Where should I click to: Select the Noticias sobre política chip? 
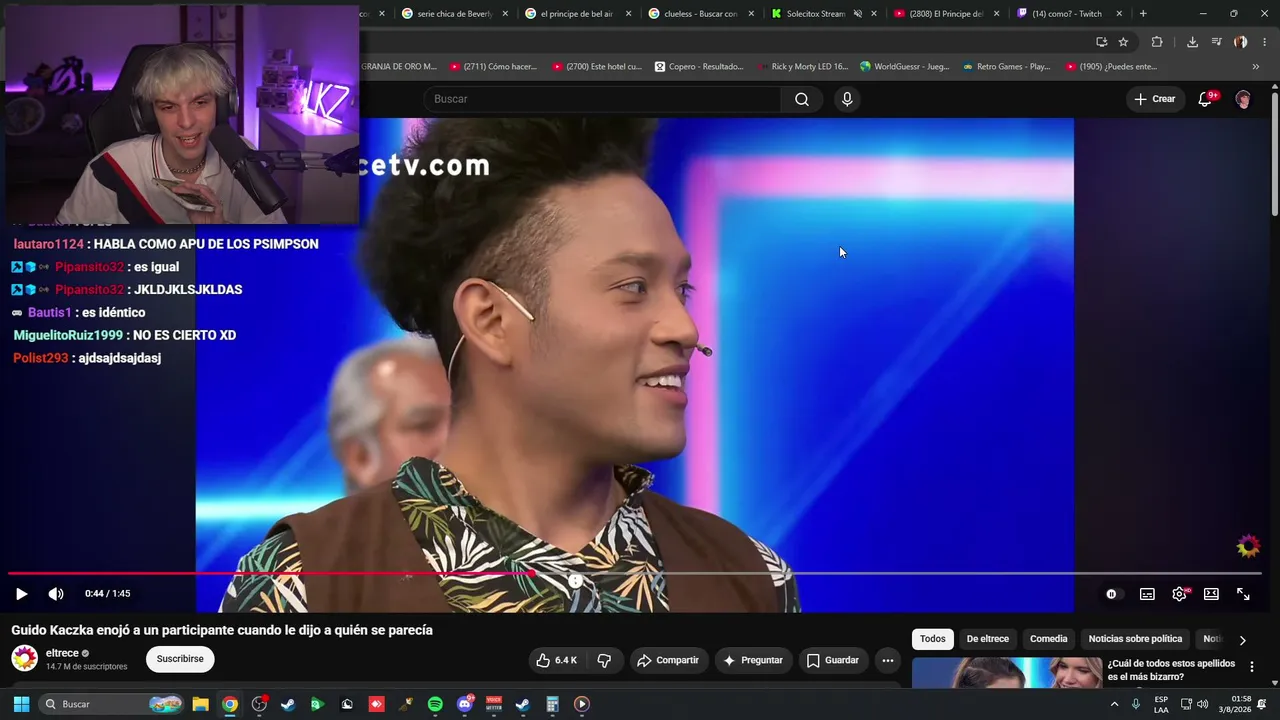[x=1135, y=639]
